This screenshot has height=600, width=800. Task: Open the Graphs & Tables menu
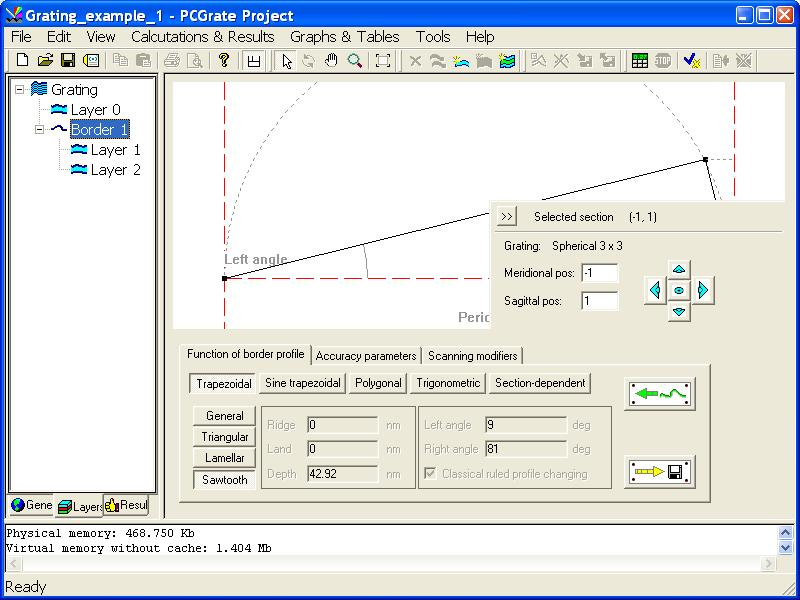[345, 37]
